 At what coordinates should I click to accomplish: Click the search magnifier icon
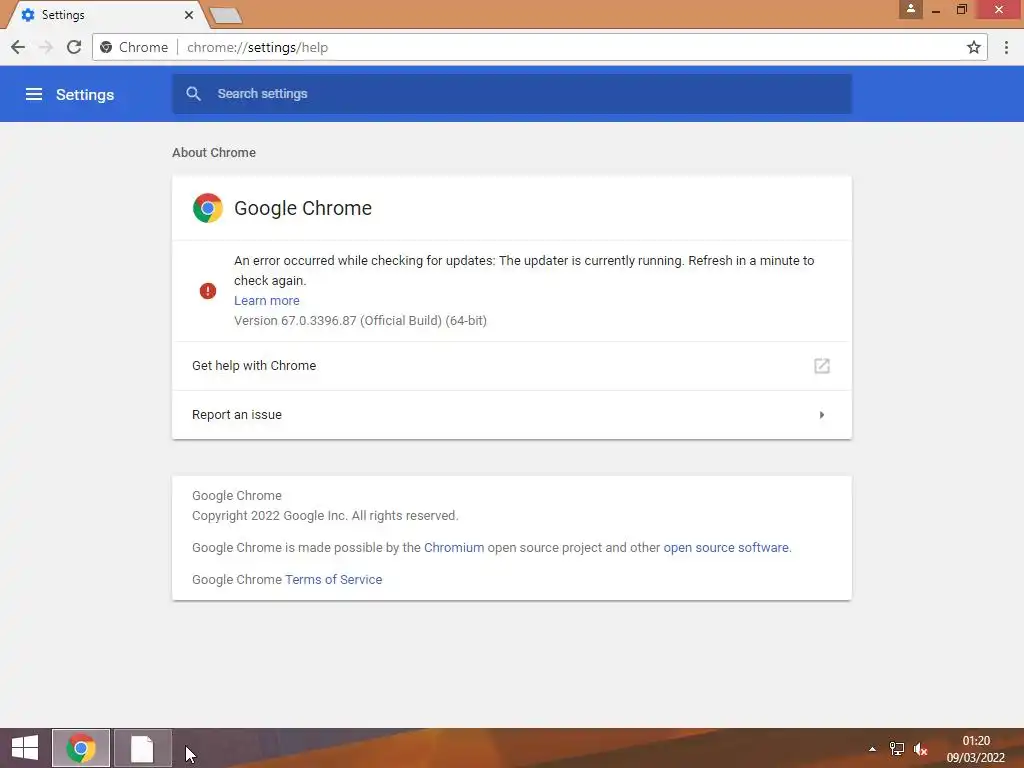193,94
